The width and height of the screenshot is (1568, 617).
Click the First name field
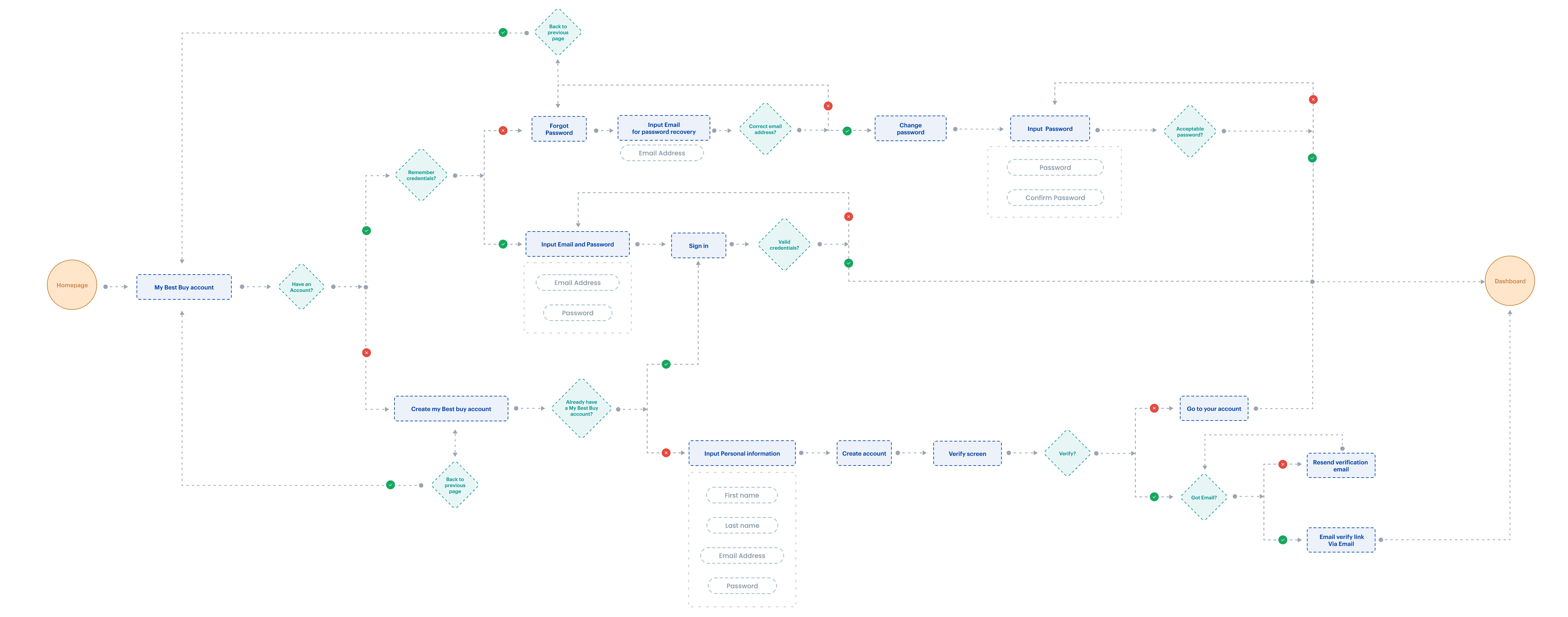(741, 495)
